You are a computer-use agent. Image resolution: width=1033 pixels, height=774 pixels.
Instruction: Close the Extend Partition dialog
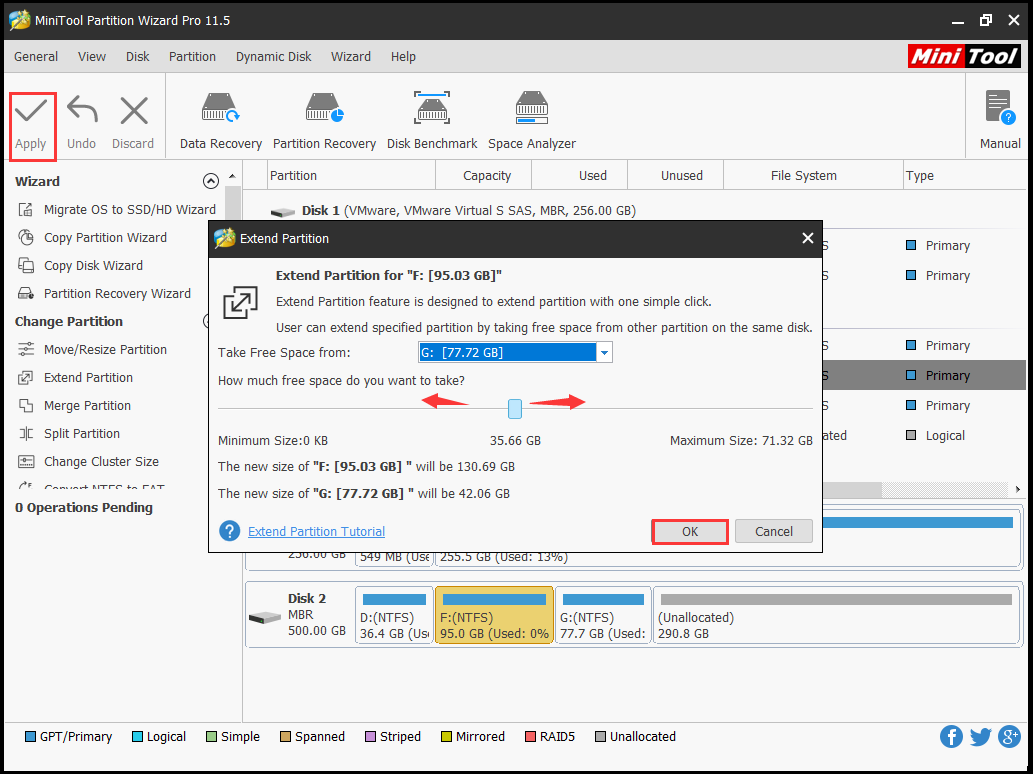[808, 238]
